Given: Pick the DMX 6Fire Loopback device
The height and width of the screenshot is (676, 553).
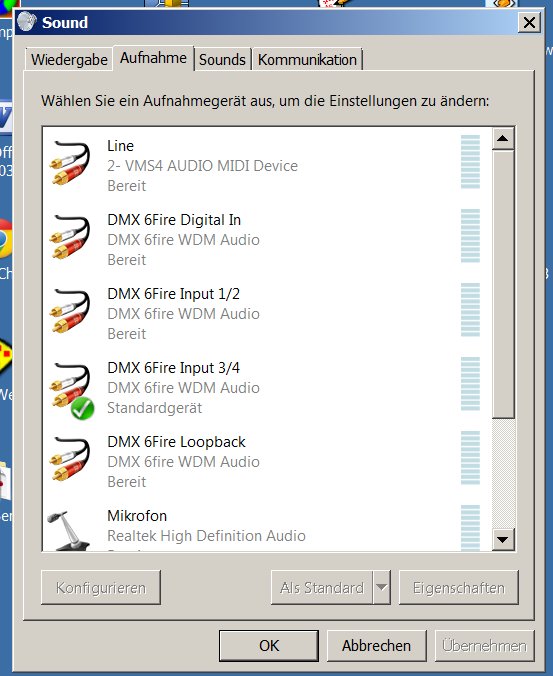Looking at the screenshot, I should pos(267,461).
